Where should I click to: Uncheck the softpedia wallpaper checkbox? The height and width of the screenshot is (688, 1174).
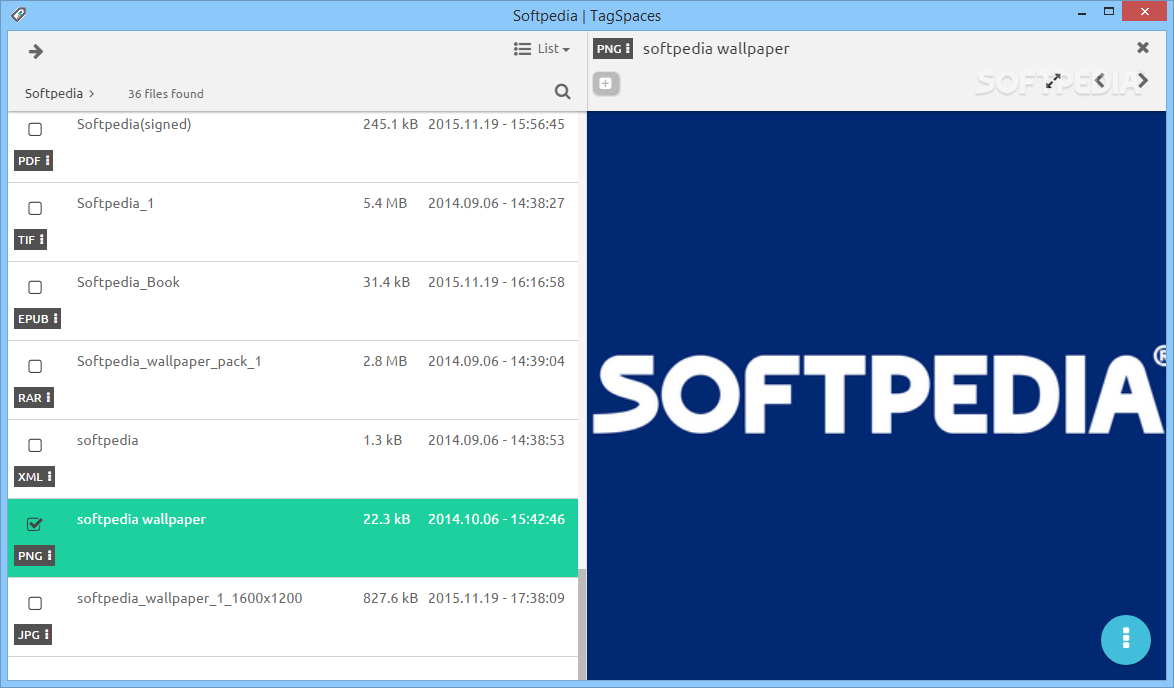[34, 524]
